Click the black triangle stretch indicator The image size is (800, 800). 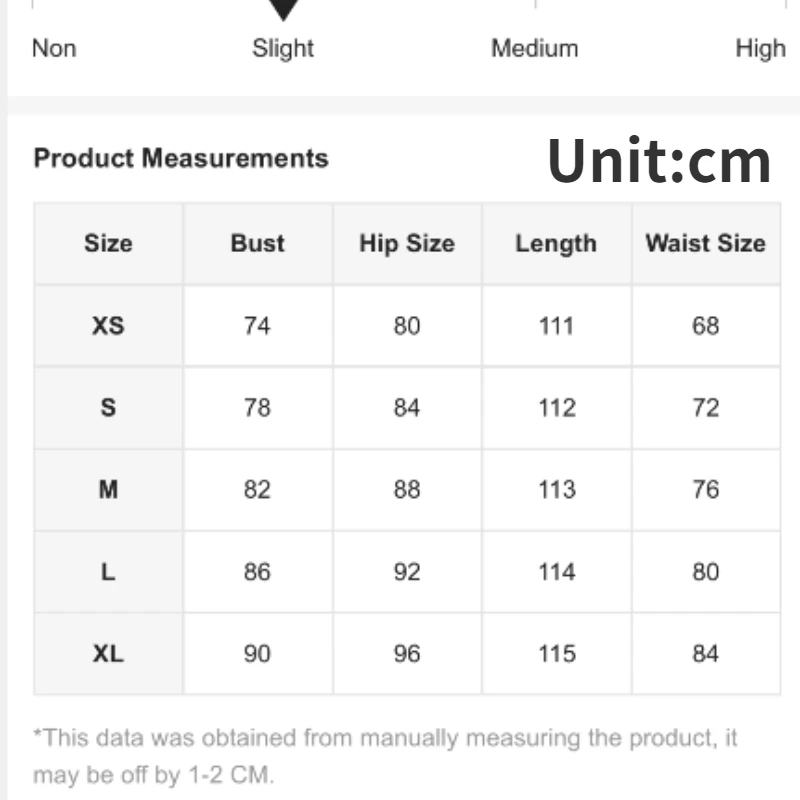284,10
